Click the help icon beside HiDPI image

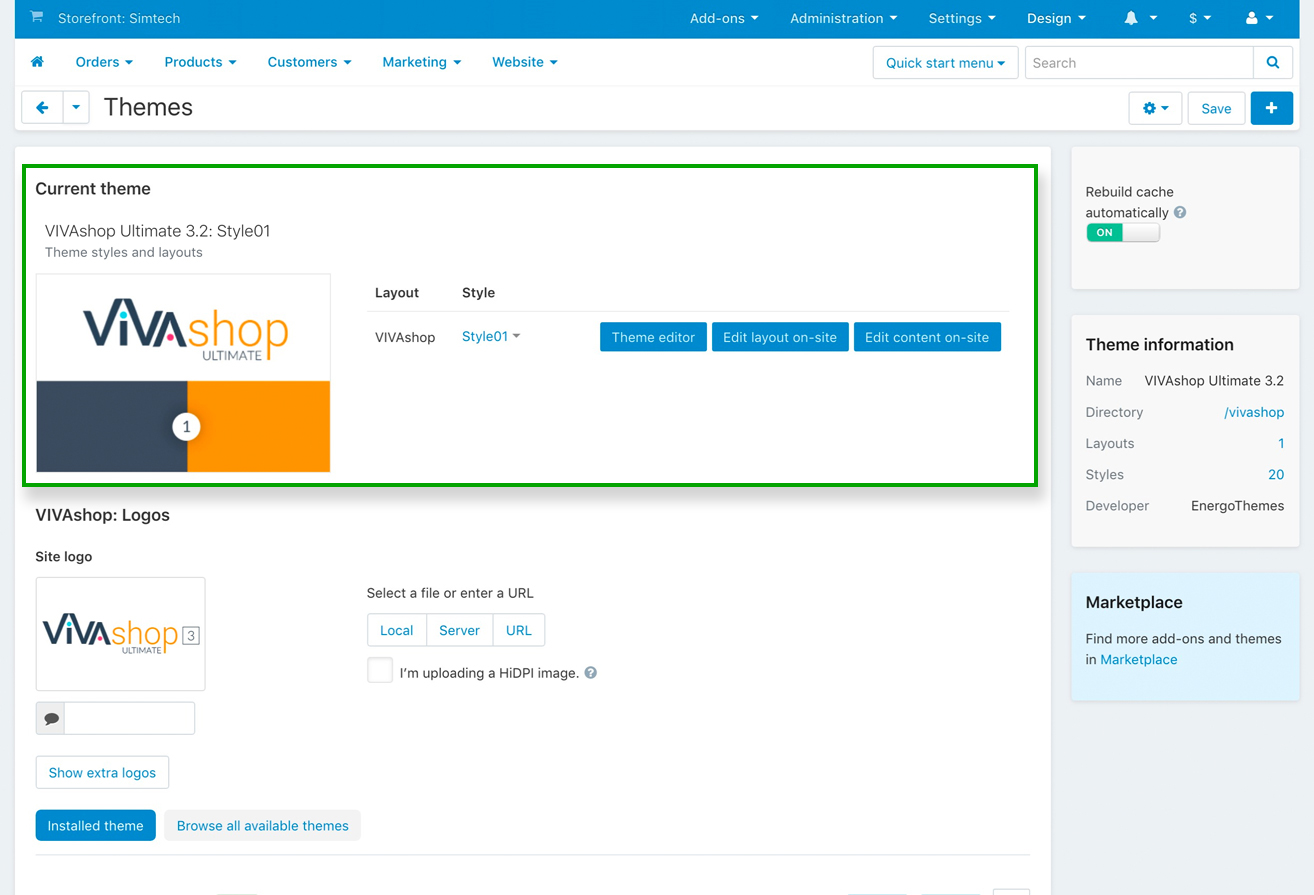[591, 673]
